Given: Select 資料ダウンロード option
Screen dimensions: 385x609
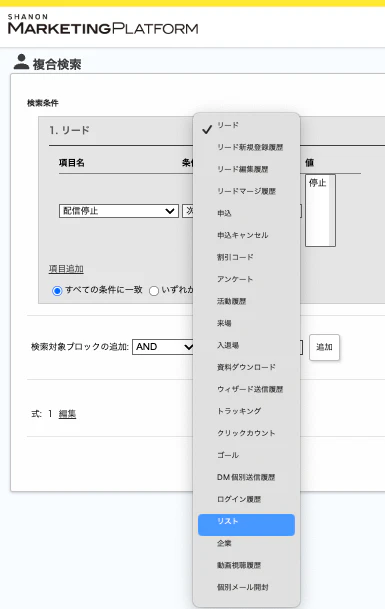Looking at the screenshot, I should pos(246,367).
